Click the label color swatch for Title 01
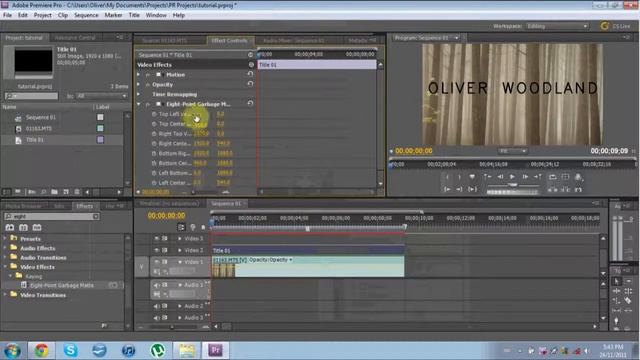640x360 pixels. click(x=100, y=140)
